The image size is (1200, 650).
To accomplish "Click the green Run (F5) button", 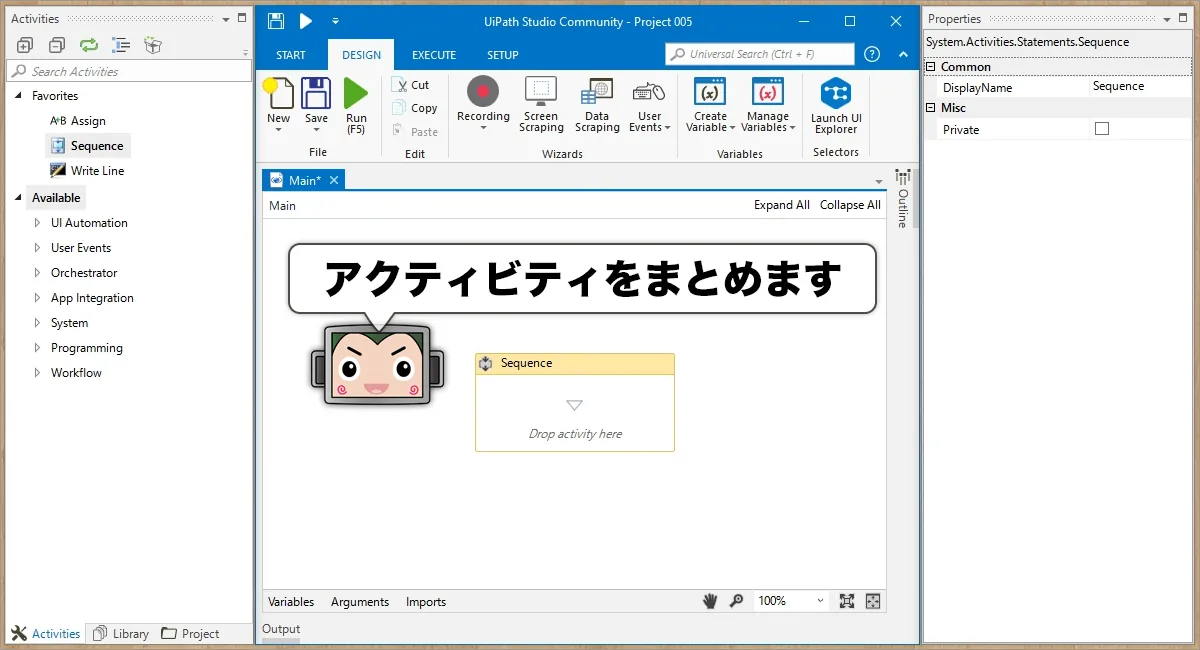I will [356, 106].
